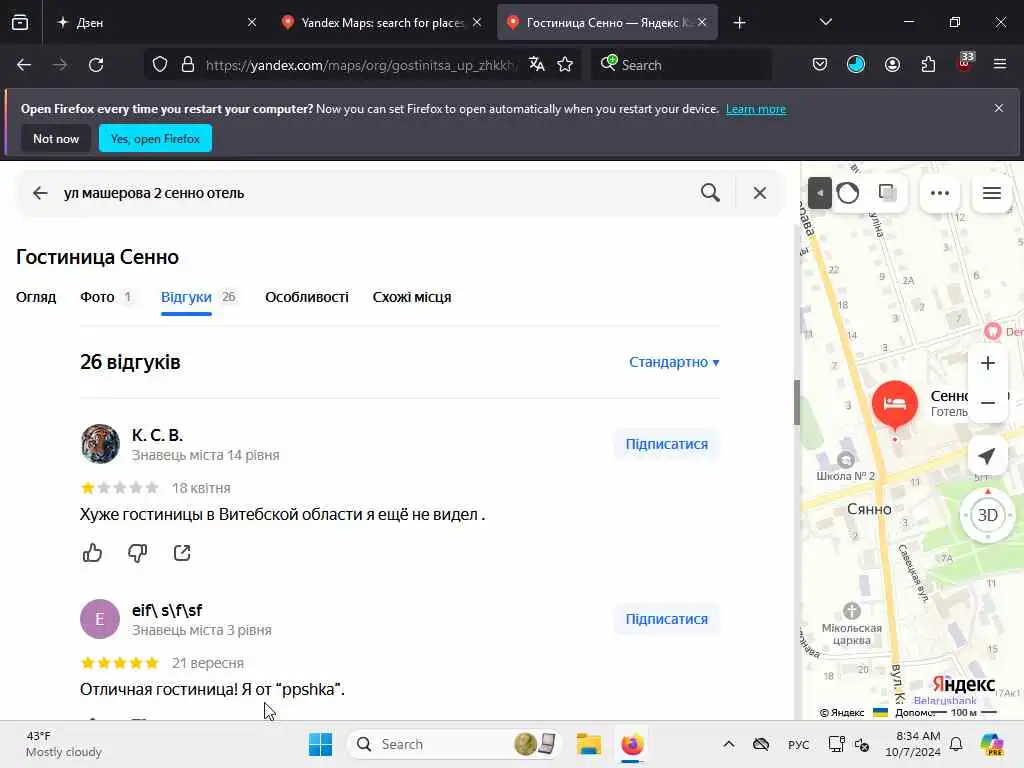Open Firefox account profile icon
The height and width of the screenshot is (768, 1024).
pyautogui.click(x=892, y=65)
